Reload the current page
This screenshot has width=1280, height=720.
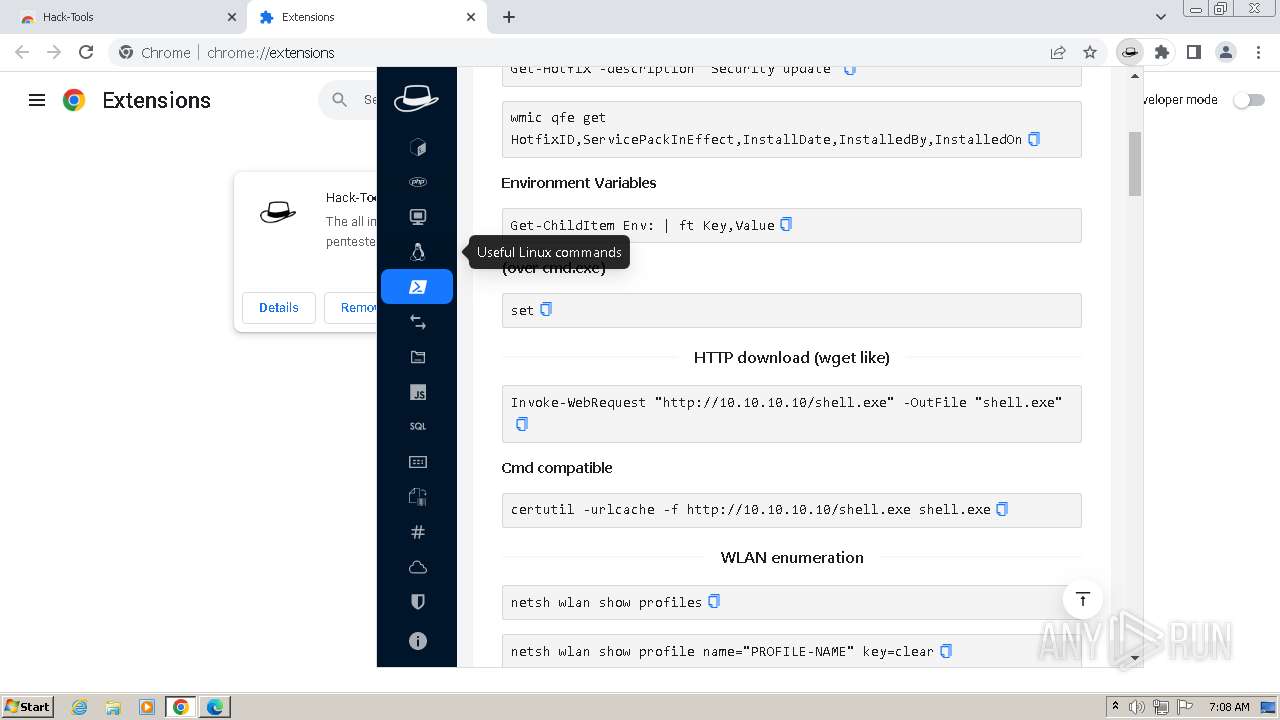pos(86,52)
